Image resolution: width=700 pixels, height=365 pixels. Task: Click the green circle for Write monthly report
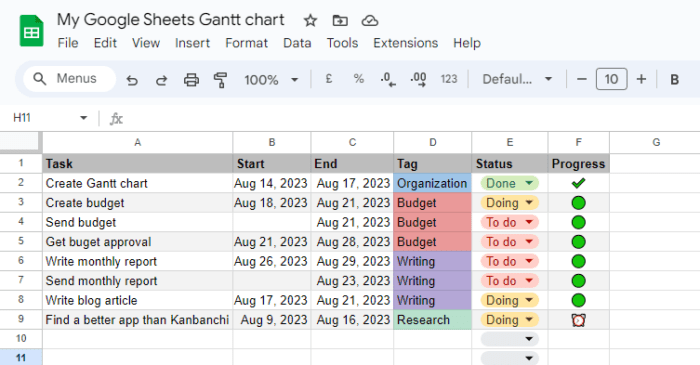click(x=578, y=261)
